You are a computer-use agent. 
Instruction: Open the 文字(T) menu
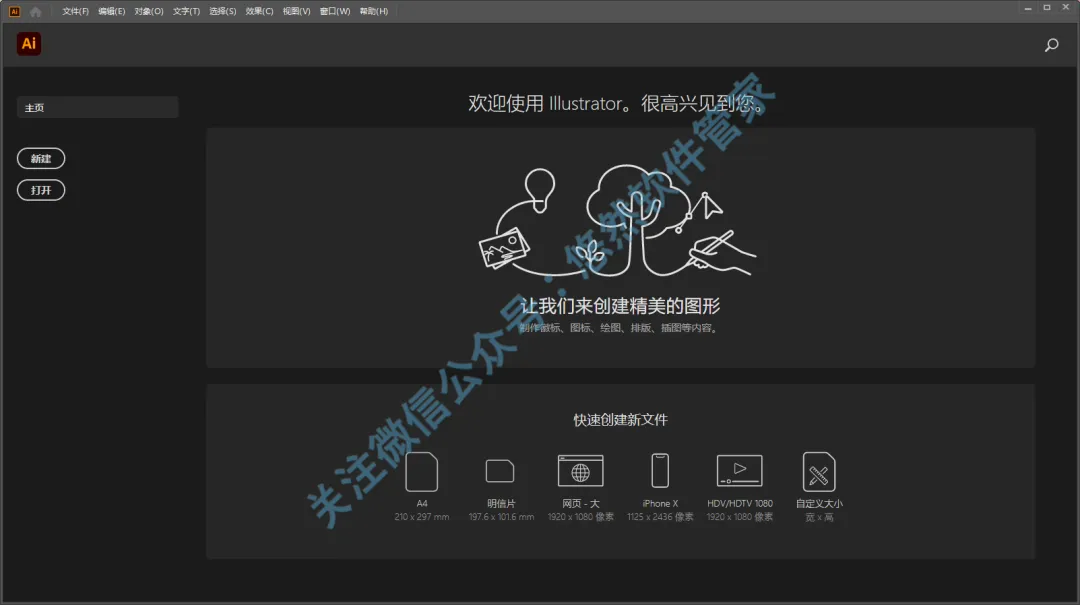click(186, 12)
